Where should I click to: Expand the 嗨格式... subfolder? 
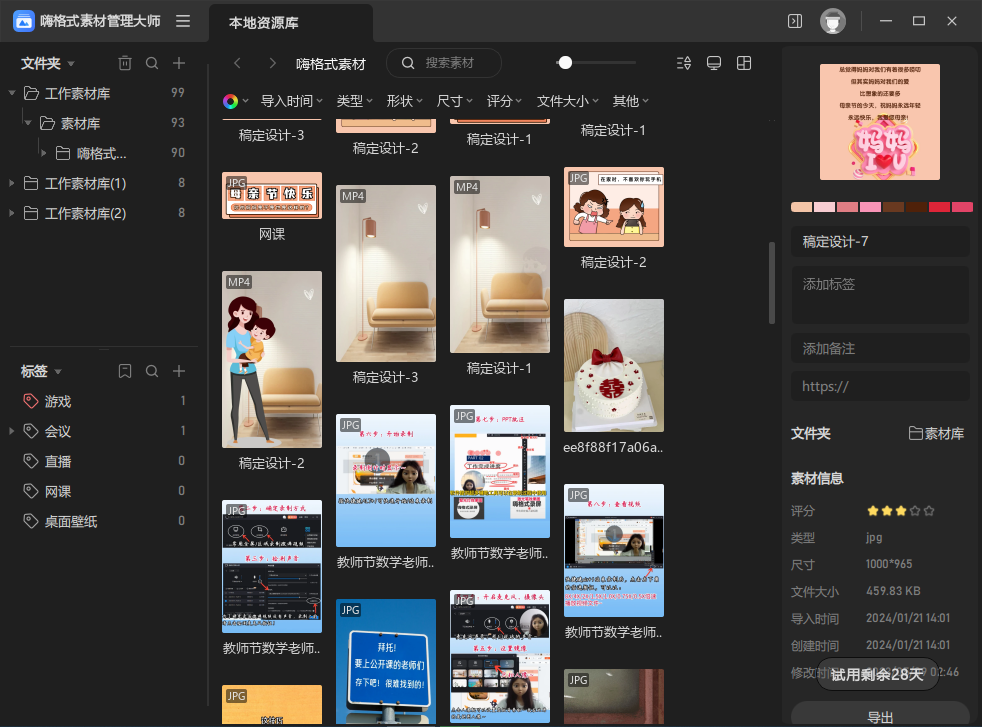(x=43, y=153)
